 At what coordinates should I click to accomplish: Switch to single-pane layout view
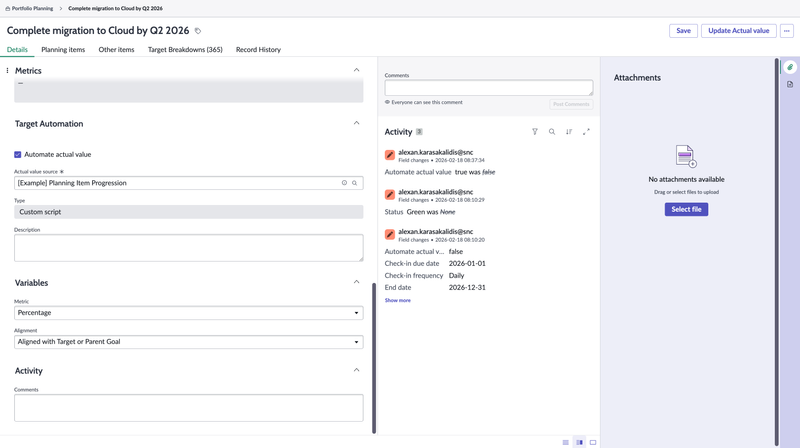[x=593, y=442]
